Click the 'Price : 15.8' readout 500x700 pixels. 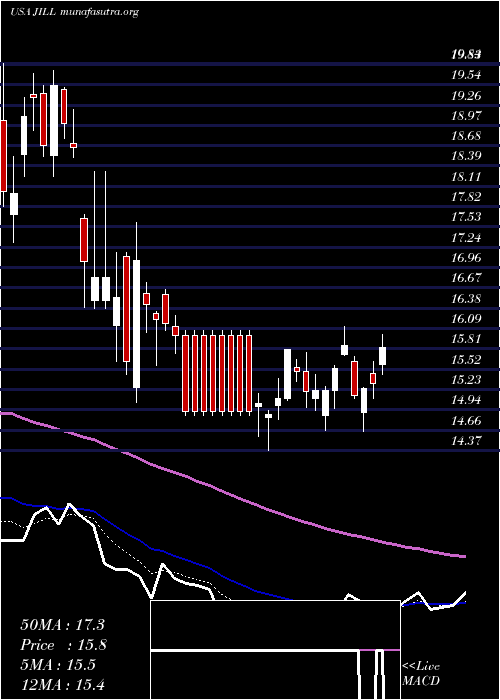63,645
